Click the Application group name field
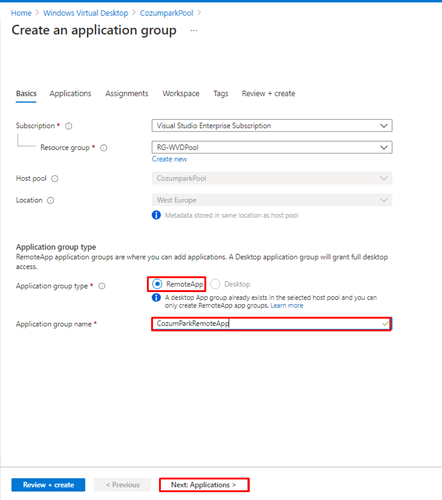The width and height of the screenshot is (442, 500). point(271,324)
